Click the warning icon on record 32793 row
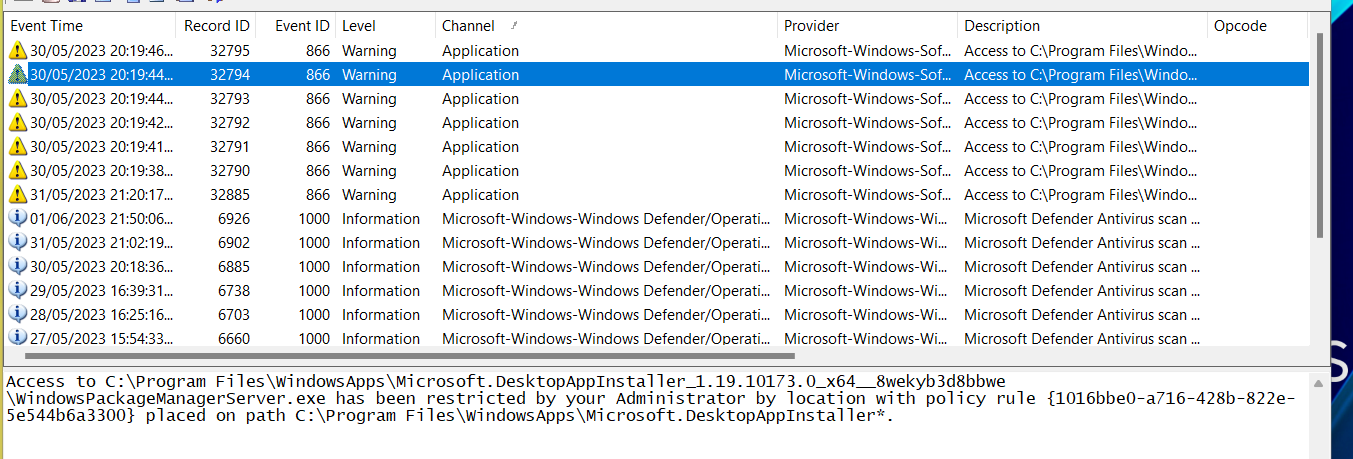Image resolution: width=1353 pixels, height=459 pixels. (18, 99)
